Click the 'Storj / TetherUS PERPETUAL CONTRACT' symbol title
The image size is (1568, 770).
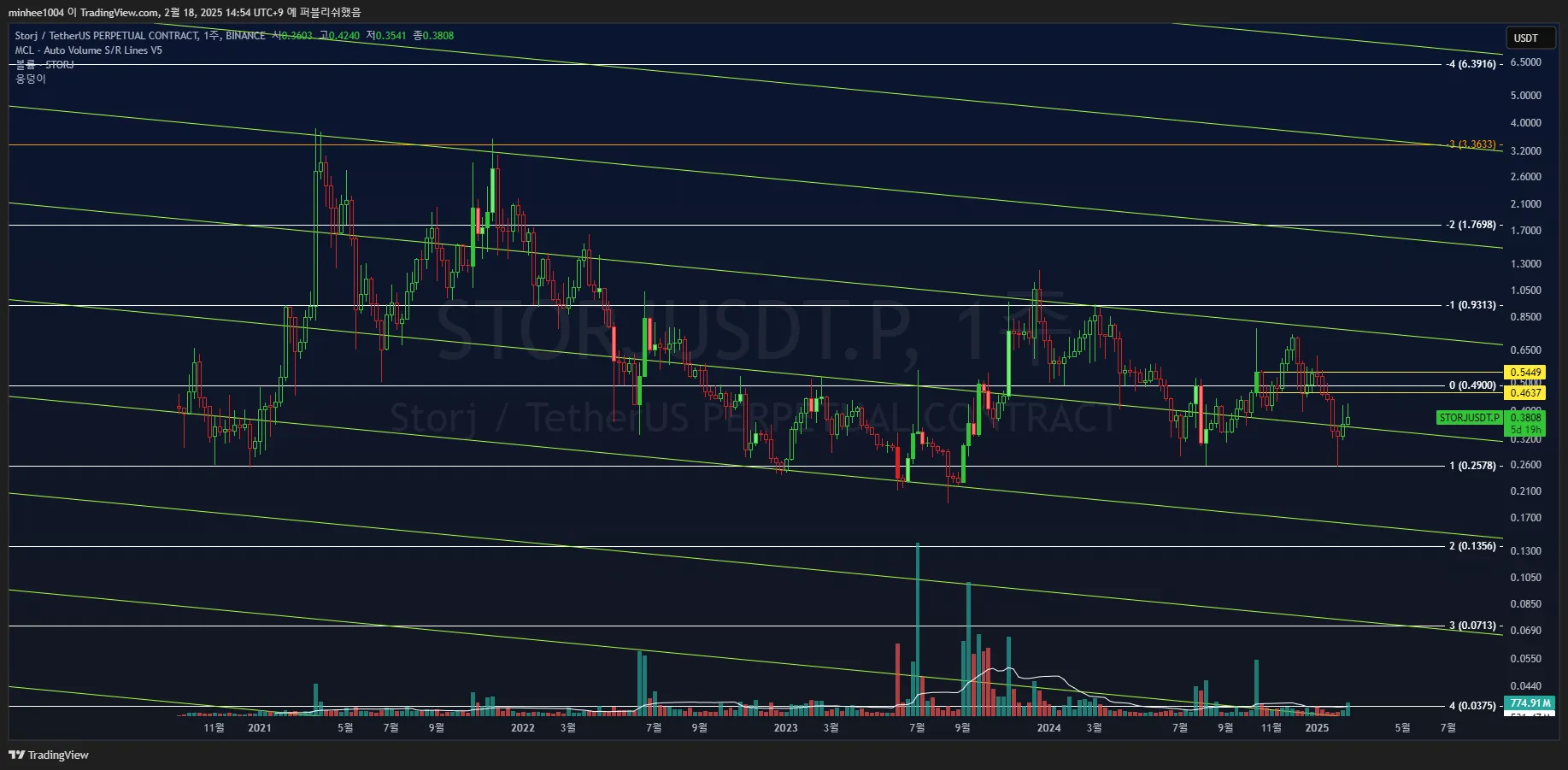click(107, 36)
